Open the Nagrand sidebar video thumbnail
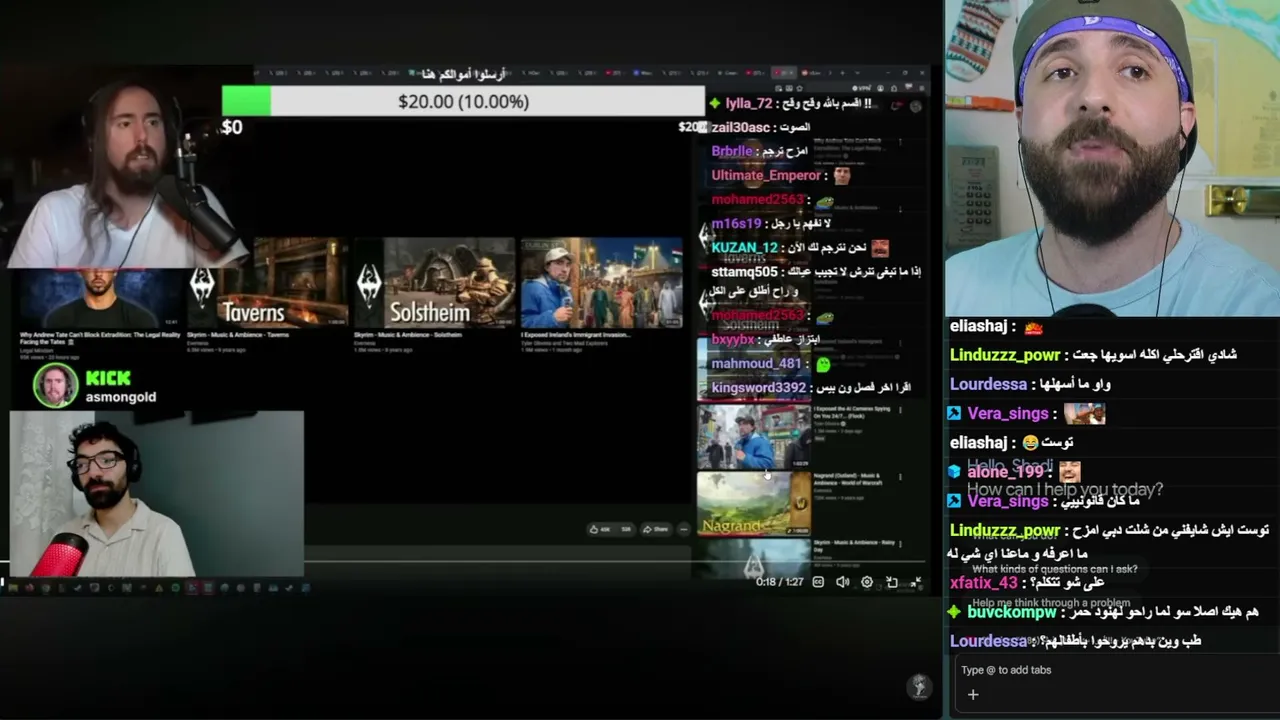This screenshot has height=720, width=1280. pyautogui.click(x=754, y=503)
